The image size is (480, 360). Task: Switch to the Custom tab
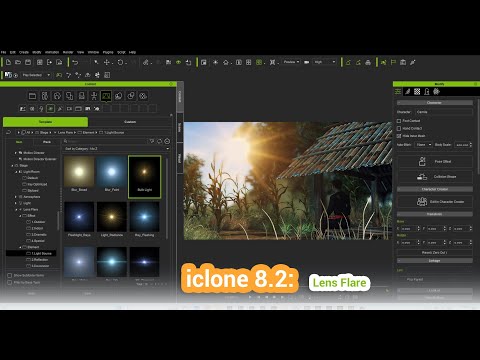130,122
